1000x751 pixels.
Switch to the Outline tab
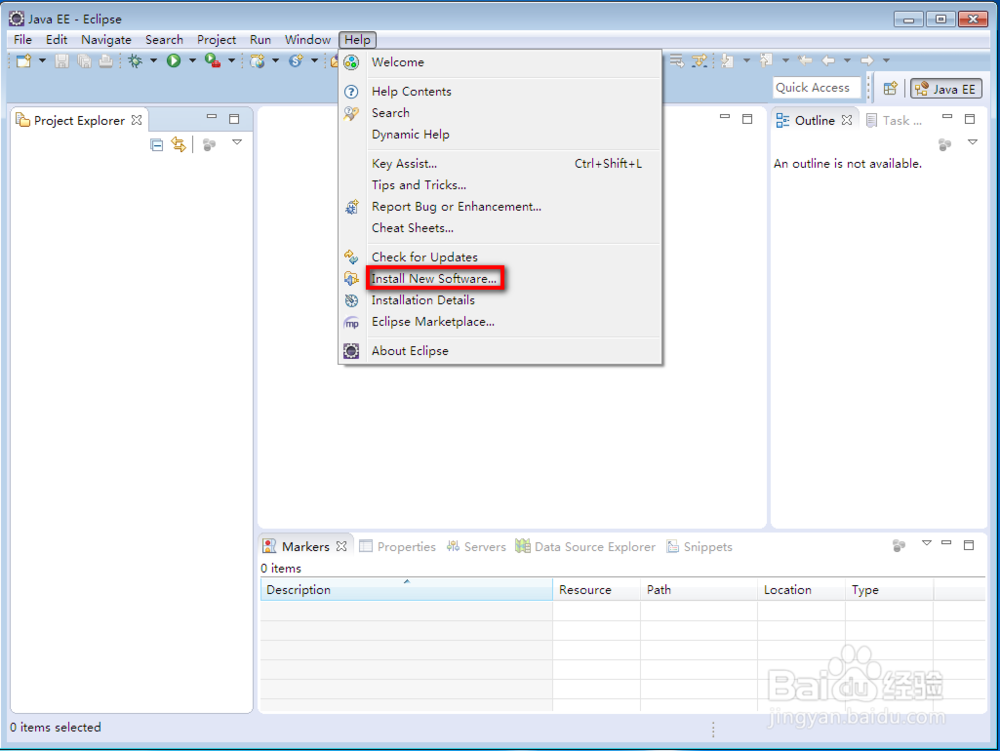point(814,120)
